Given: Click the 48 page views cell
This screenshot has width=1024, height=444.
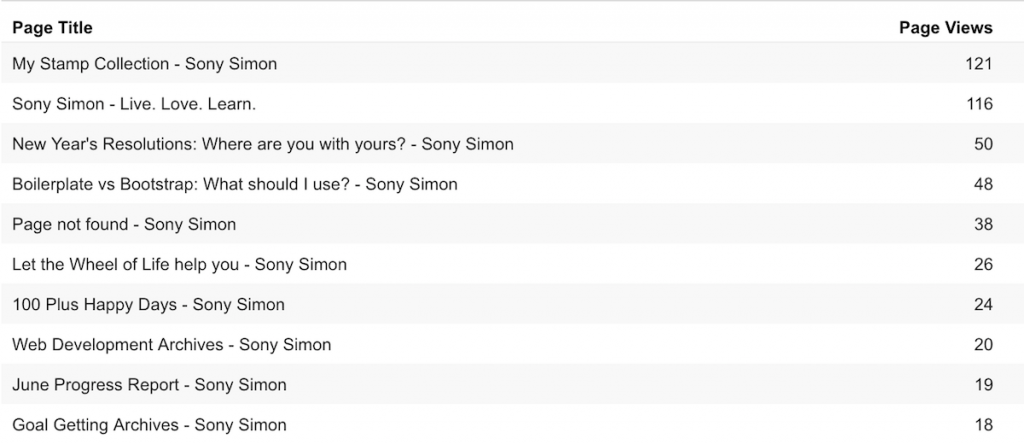Looking at the screenshot, I should tap(984, 184).
